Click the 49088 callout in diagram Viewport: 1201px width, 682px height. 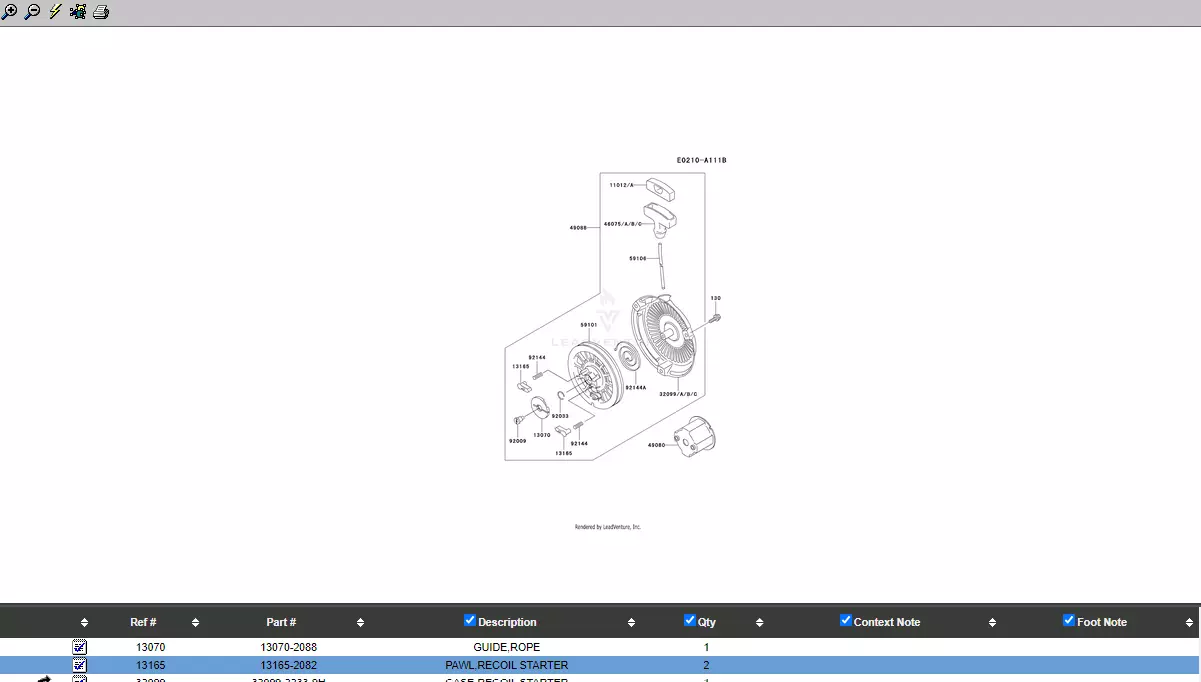(578, 228)
